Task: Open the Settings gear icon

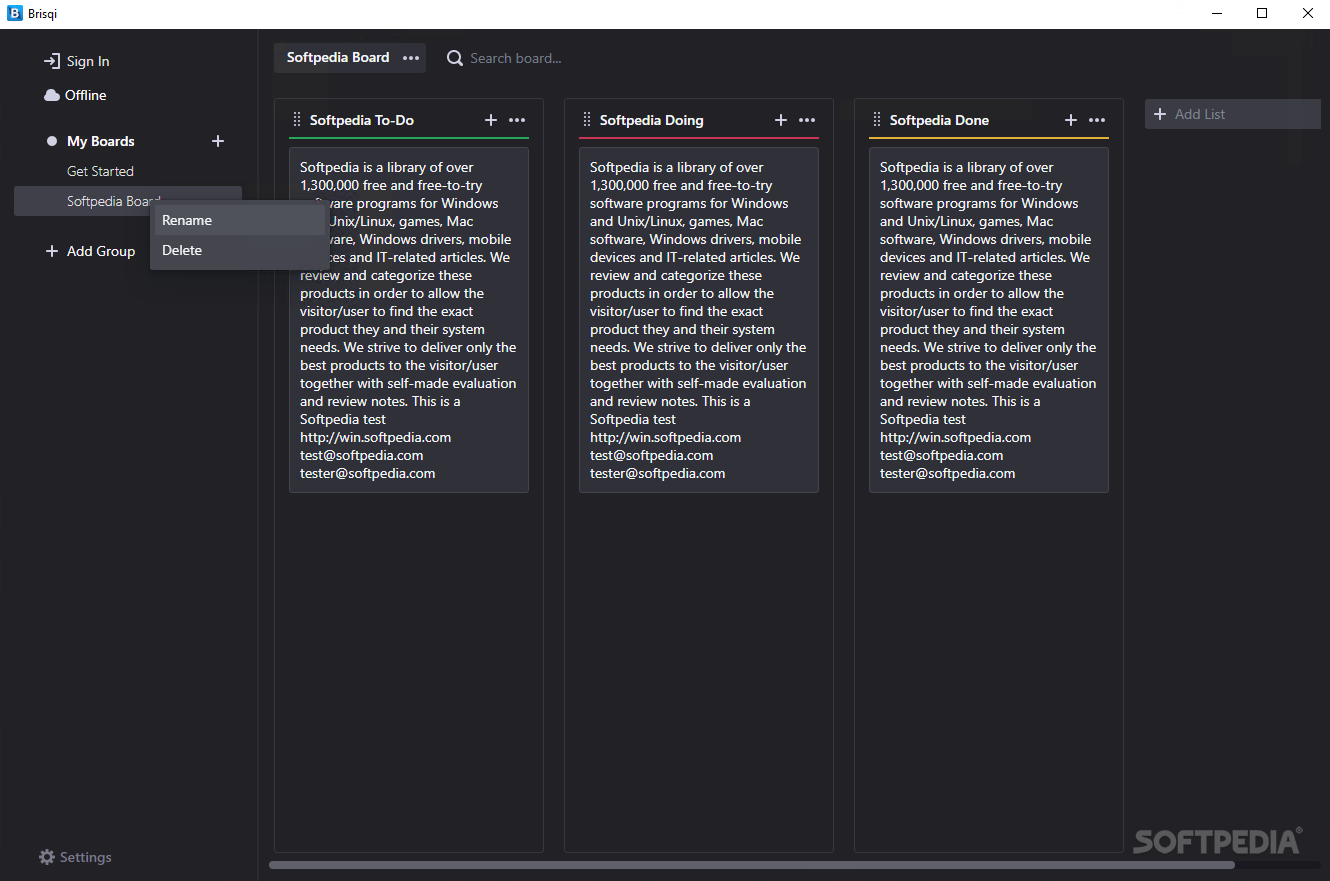Action: (47, 857)
